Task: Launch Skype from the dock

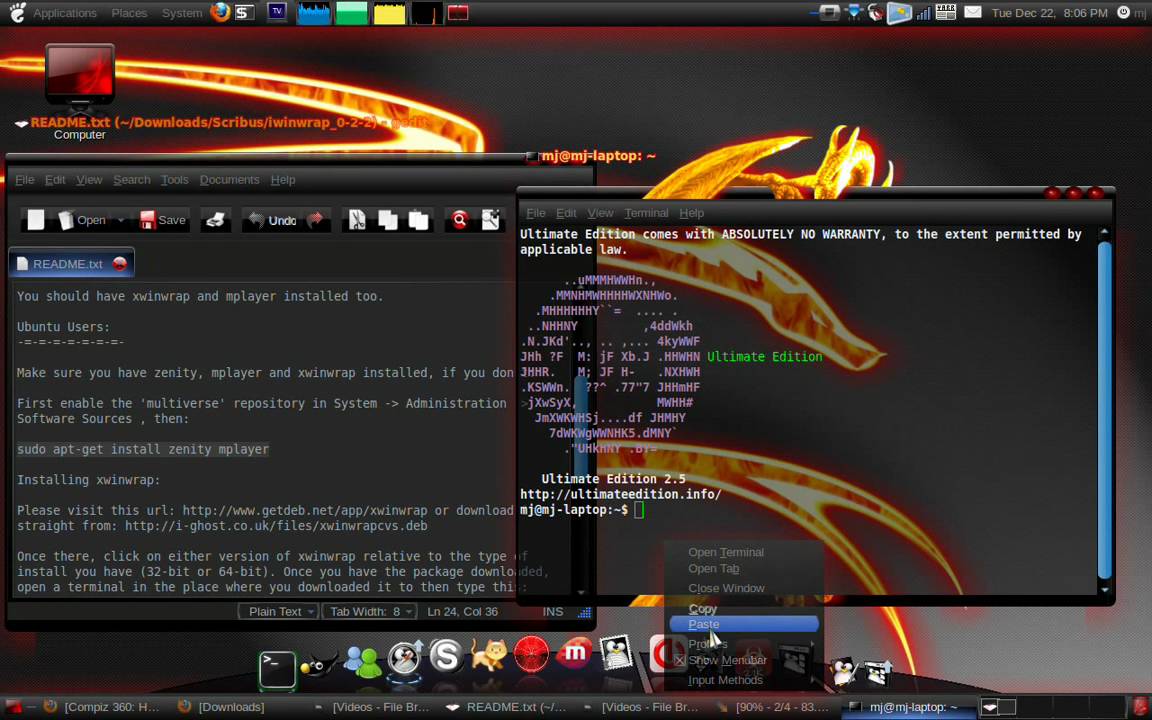Action: point(446,656)
